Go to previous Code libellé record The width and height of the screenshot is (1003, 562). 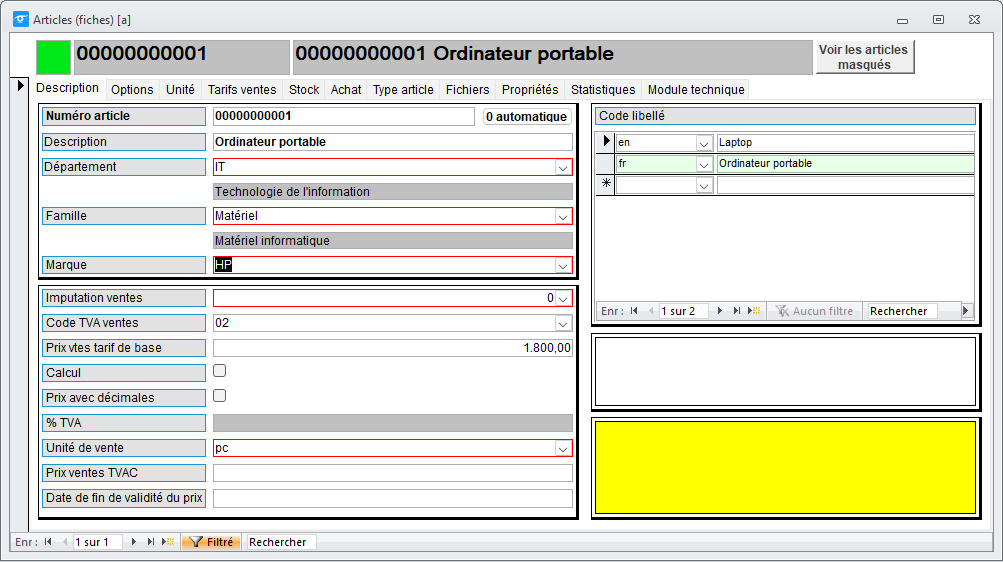tap(651, 311)
